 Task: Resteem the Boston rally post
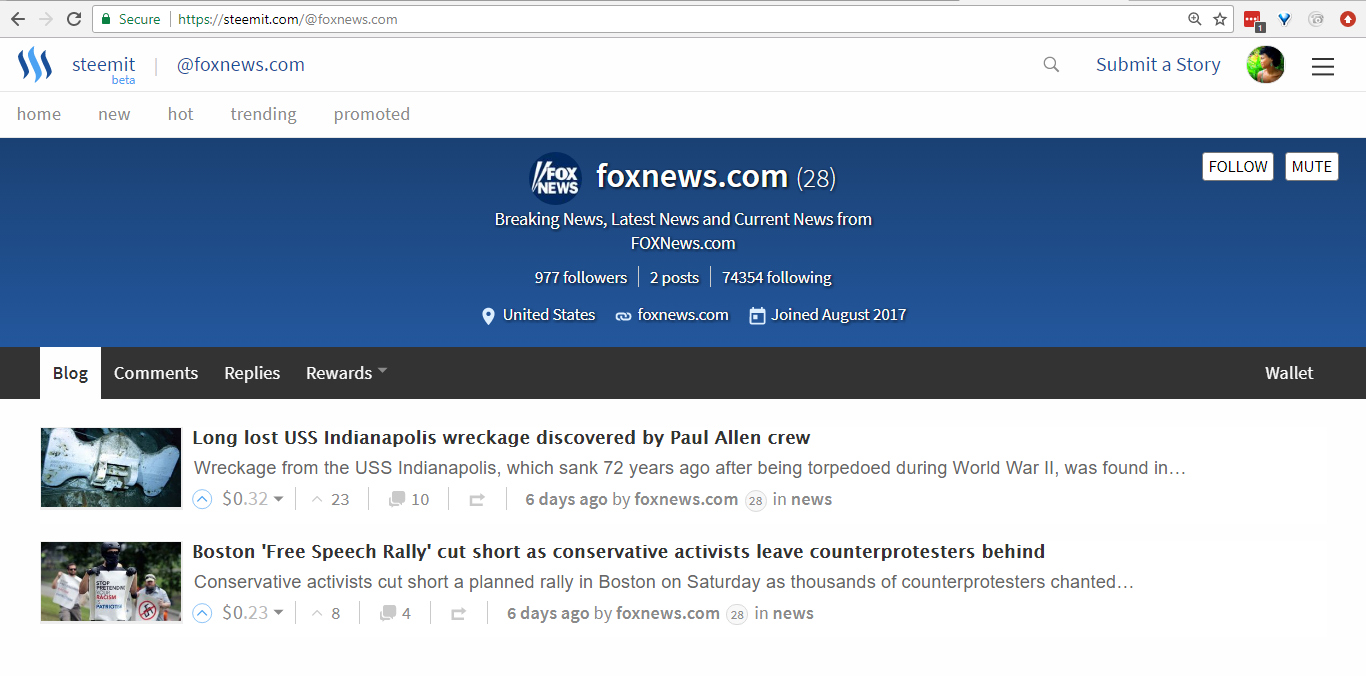(458, 613)
